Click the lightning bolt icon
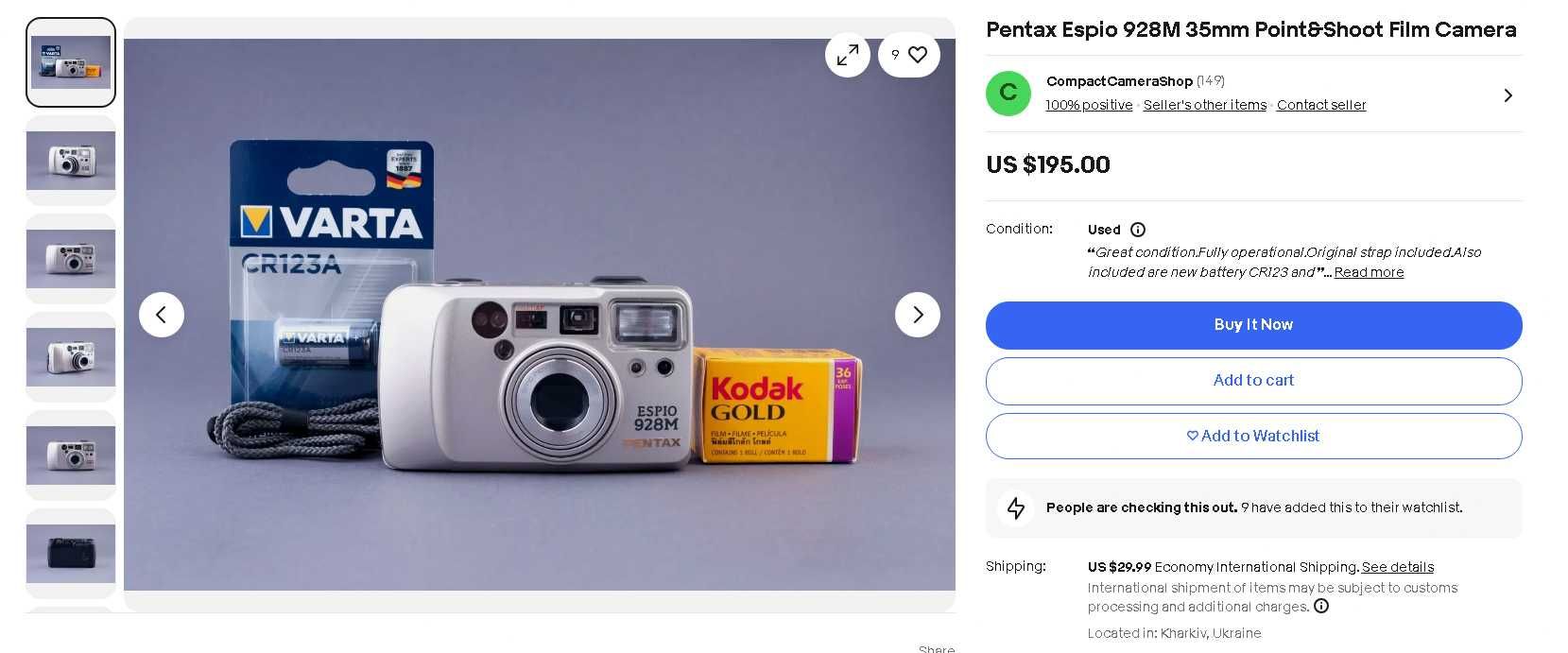Image resolution: width=1568 pixels, height=653 pixels. click(x=1016, y=508)
